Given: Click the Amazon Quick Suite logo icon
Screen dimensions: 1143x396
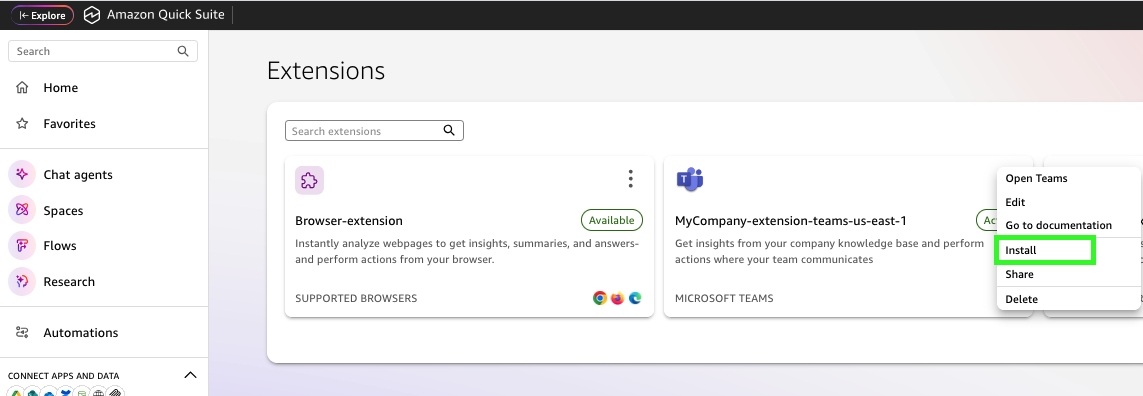Looking at the screenshot, I should [92, 15].
